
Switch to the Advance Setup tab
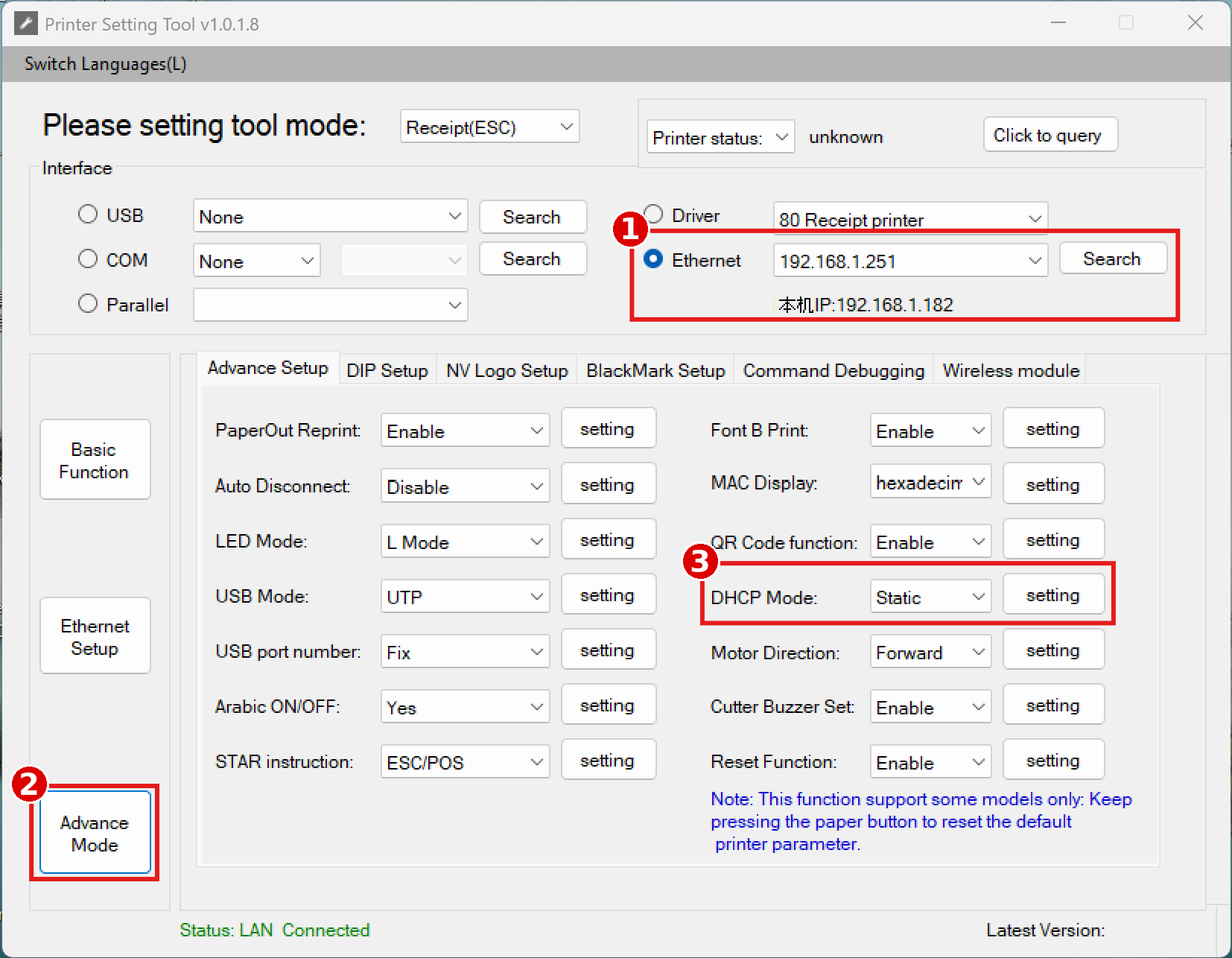[268, 368]
